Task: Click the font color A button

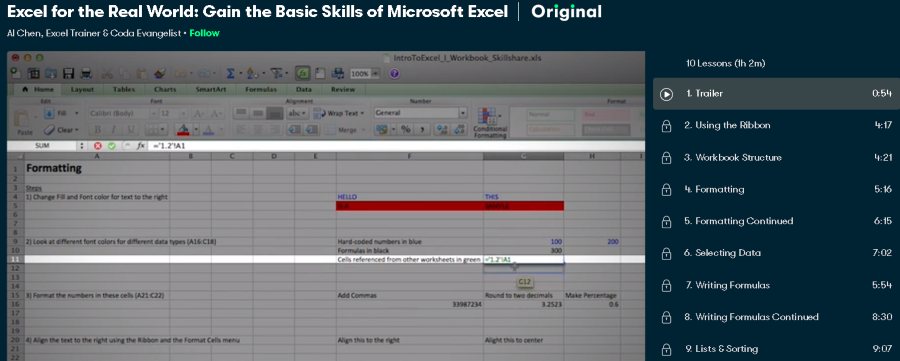Action: coord(207,130)
